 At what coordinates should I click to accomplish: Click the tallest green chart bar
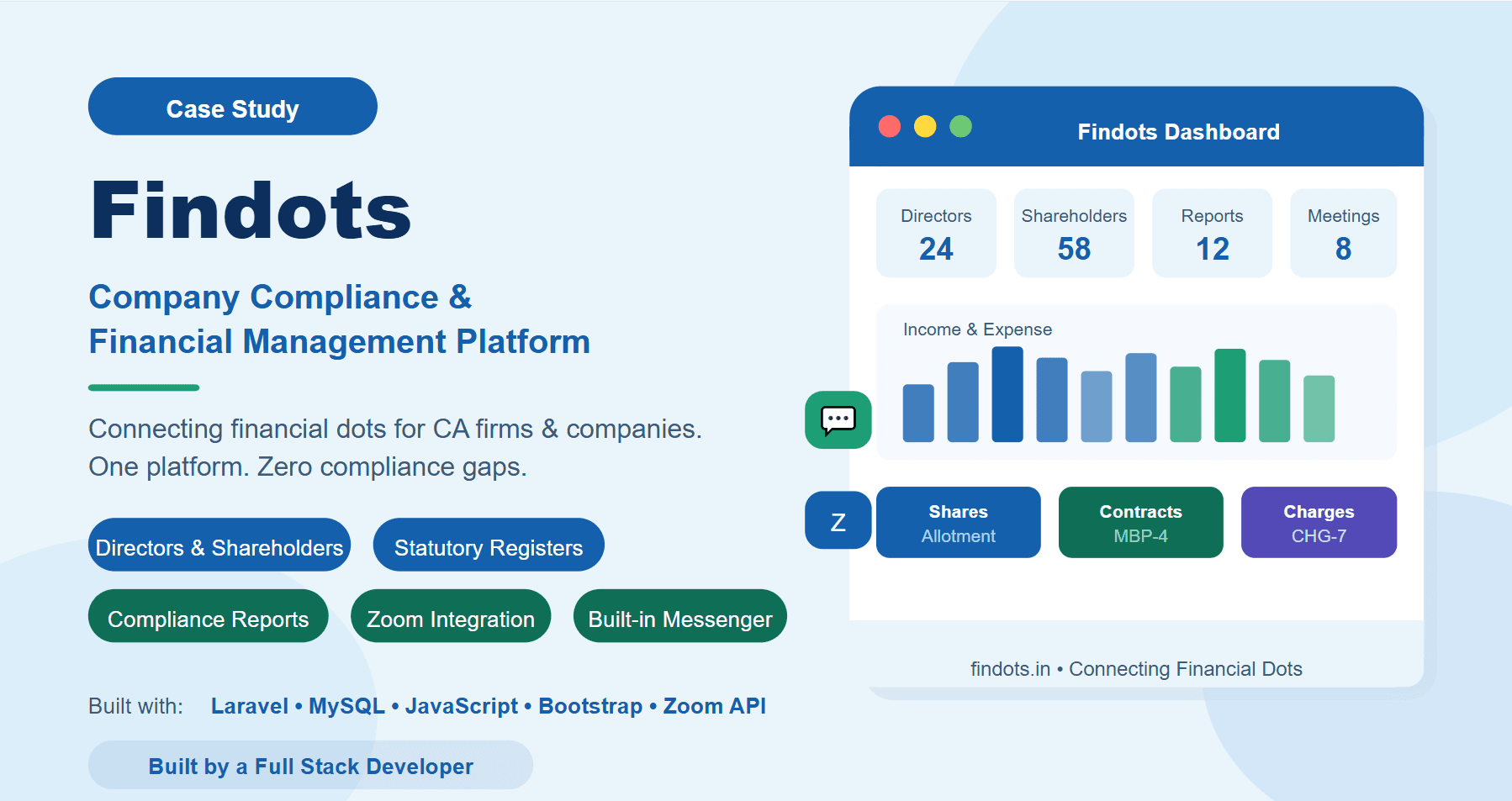1230,395
